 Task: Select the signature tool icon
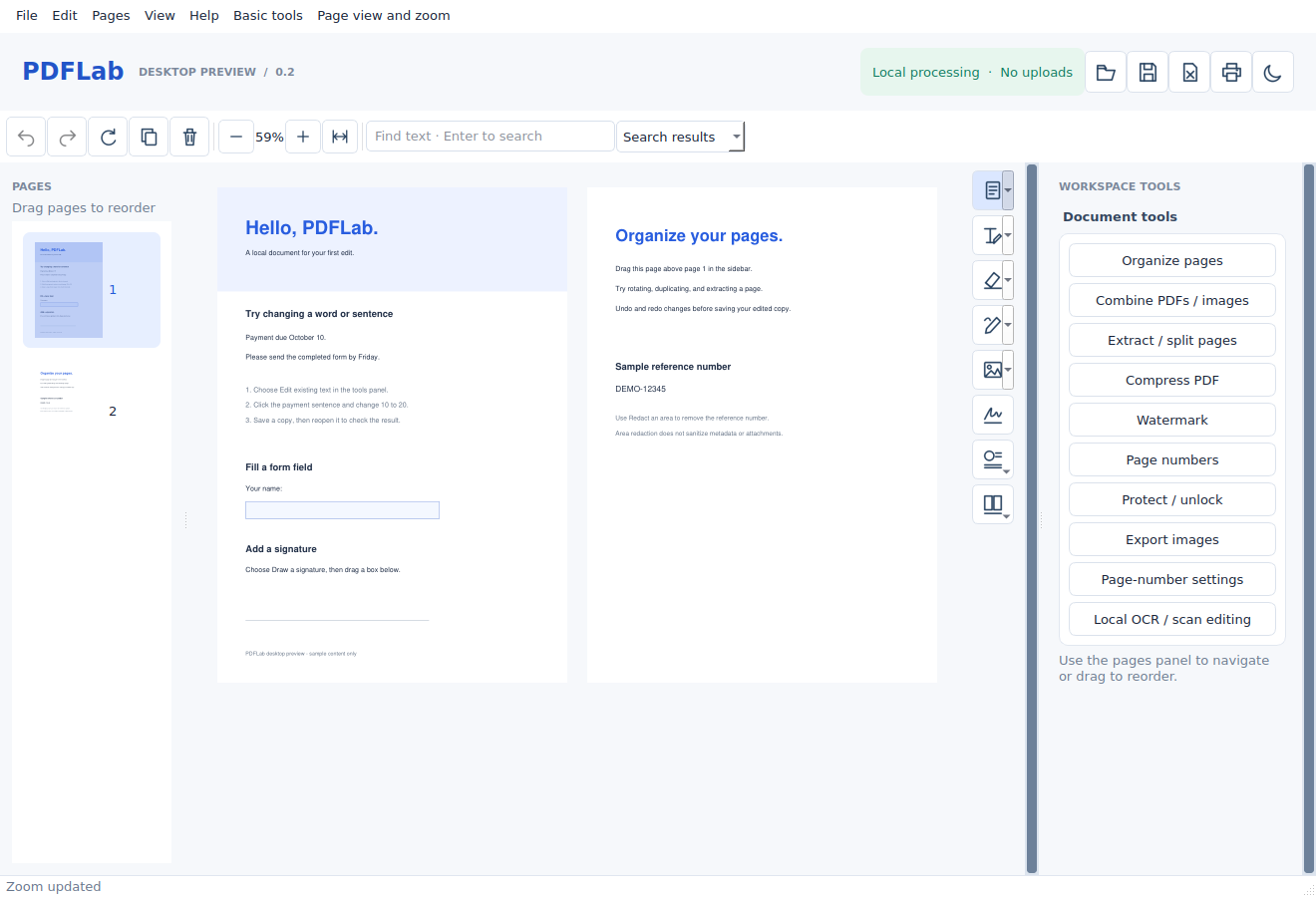coord(993,415)
